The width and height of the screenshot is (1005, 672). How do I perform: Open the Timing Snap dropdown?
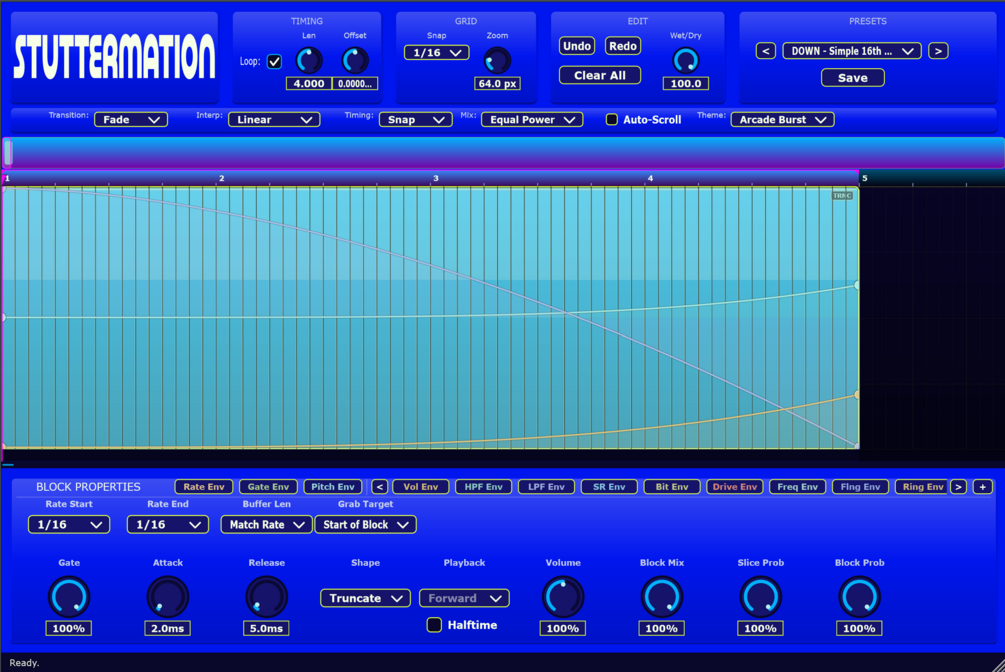(x=415, y=119)
